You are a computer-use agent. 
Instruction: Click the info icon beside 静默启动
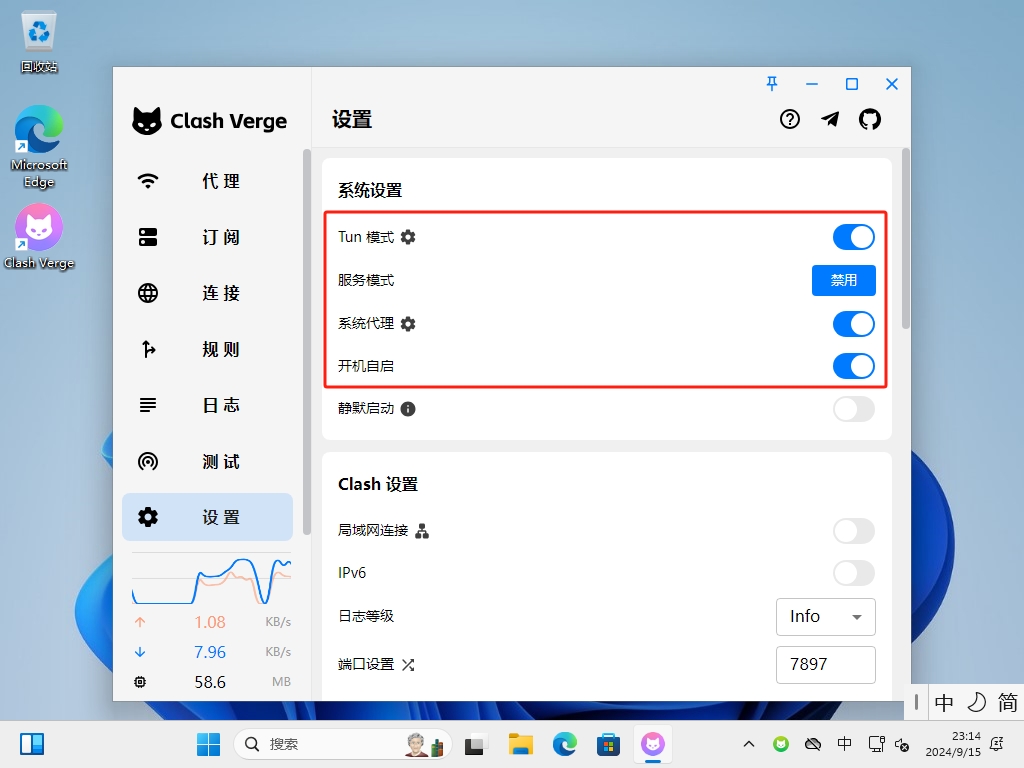click(408, 408)
